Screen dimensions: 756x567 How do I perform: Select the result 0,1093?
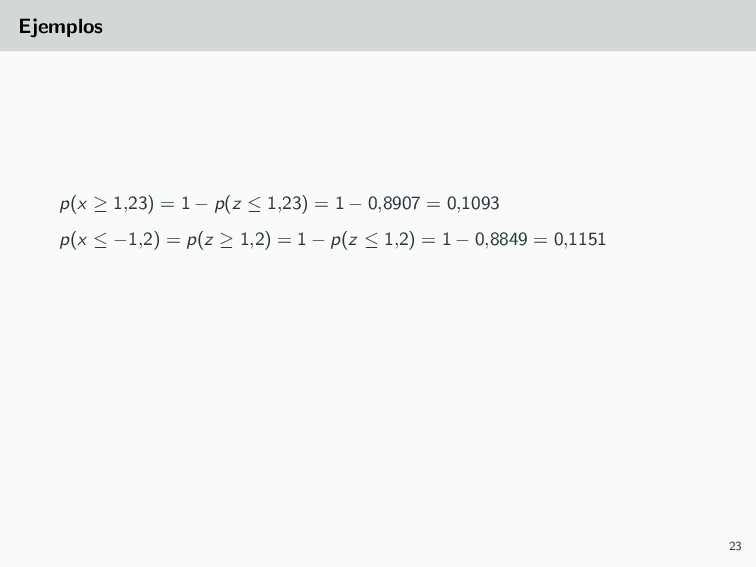473,203
